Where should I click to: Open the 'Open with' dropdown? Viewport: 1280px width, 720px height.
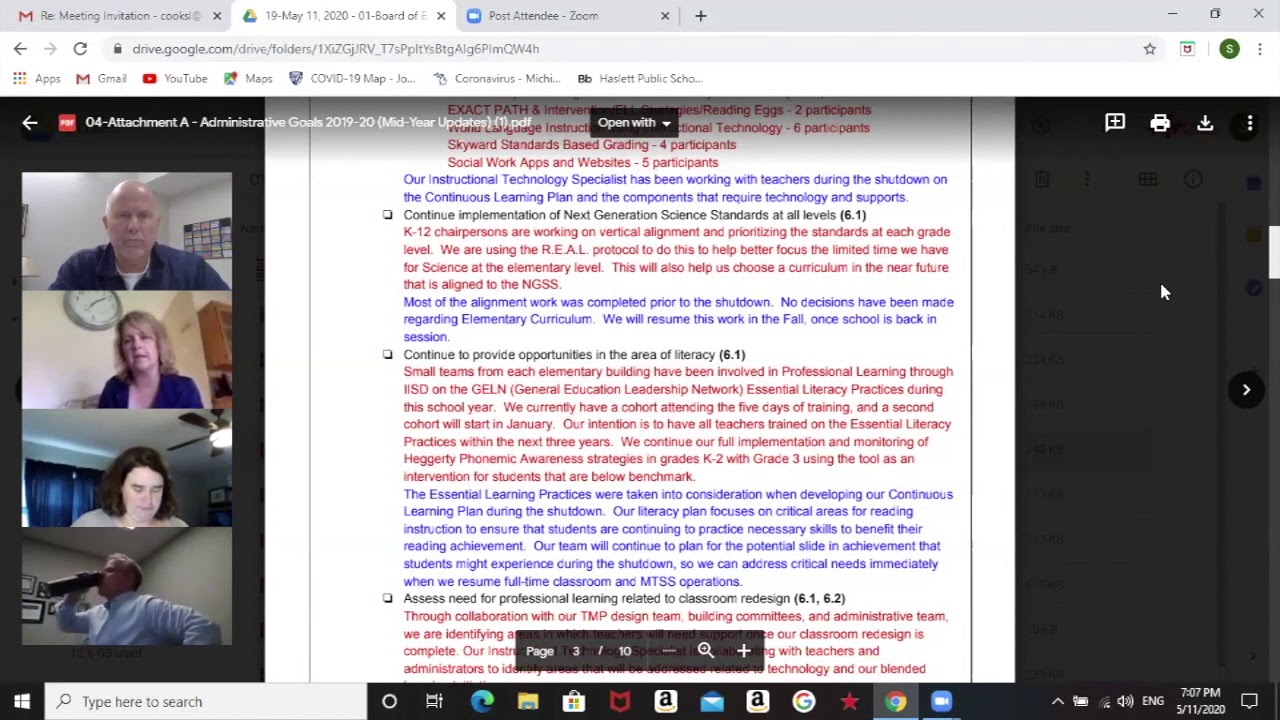[x=634, y=123]
